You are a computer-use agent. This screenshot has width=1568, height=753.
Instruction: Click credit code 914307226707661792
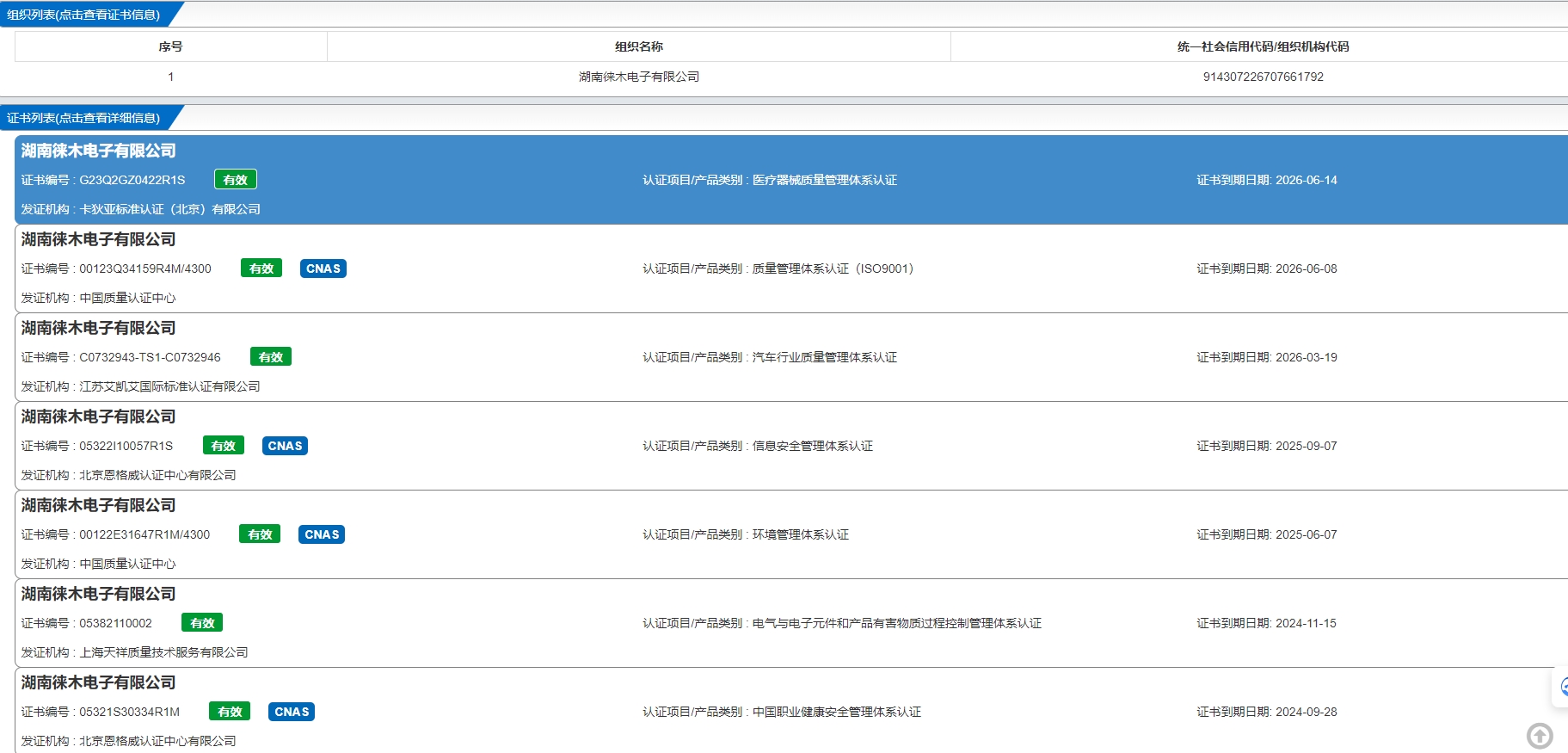[x=1263, y=77]
